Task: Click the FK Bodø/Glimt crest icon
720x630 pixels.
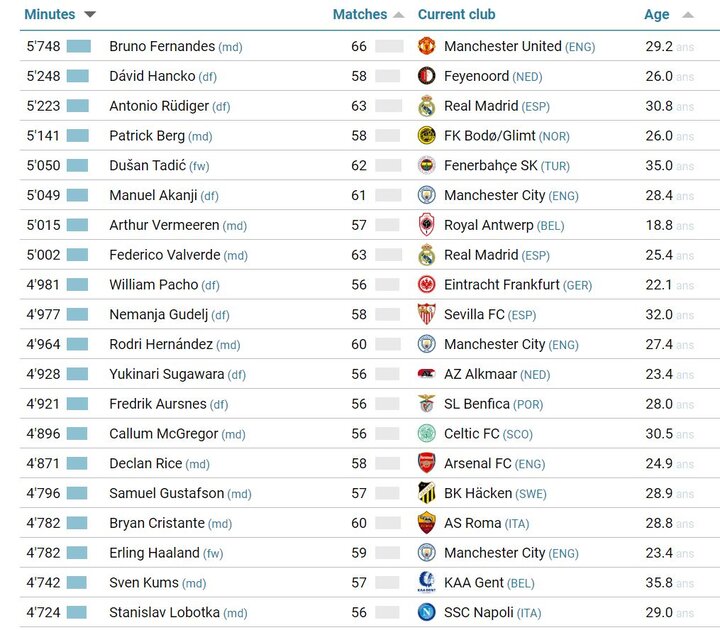Action: coord(427,136)
